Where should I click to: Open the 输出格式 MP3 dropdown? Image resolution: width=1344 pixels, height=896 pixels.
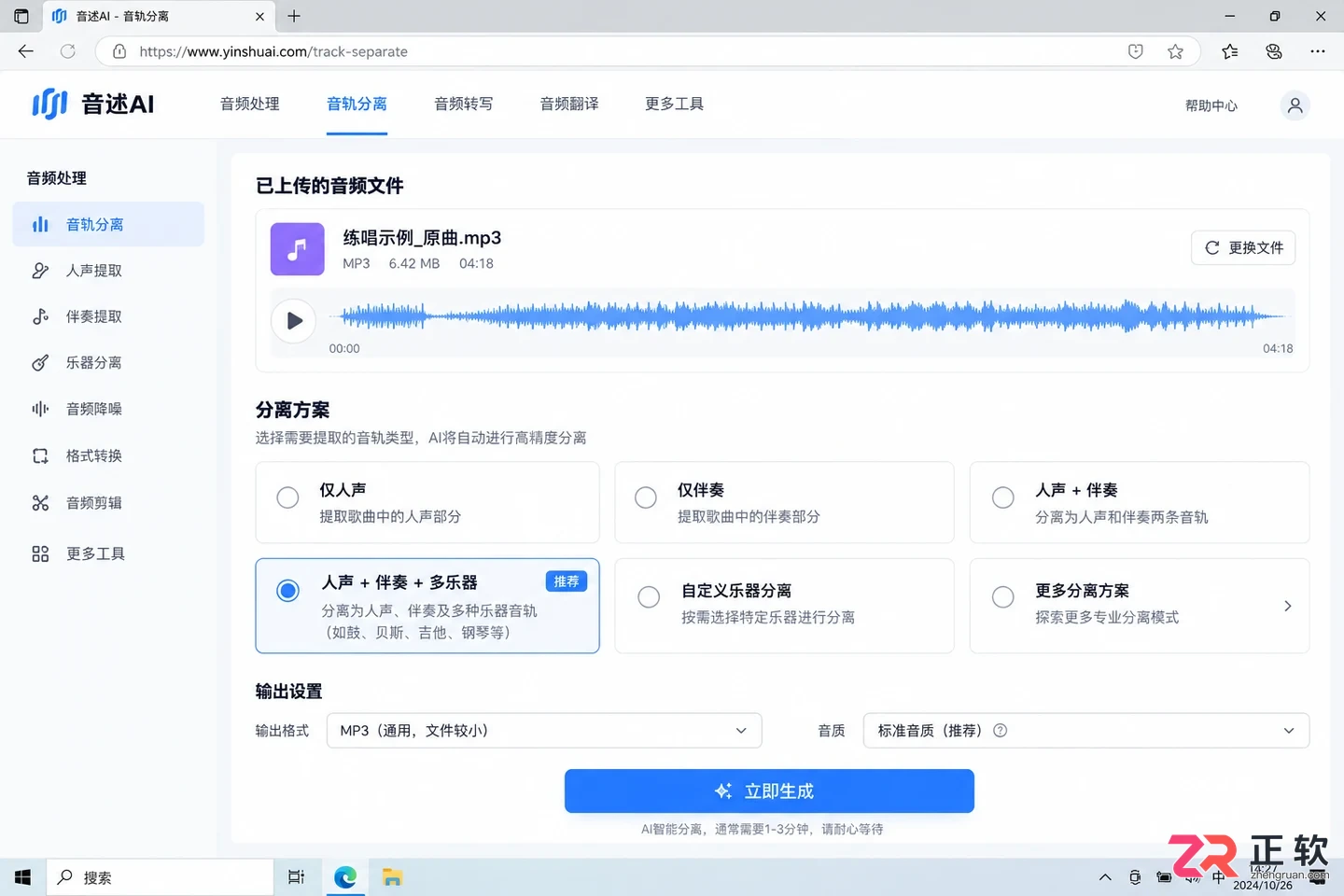[544, 731]
